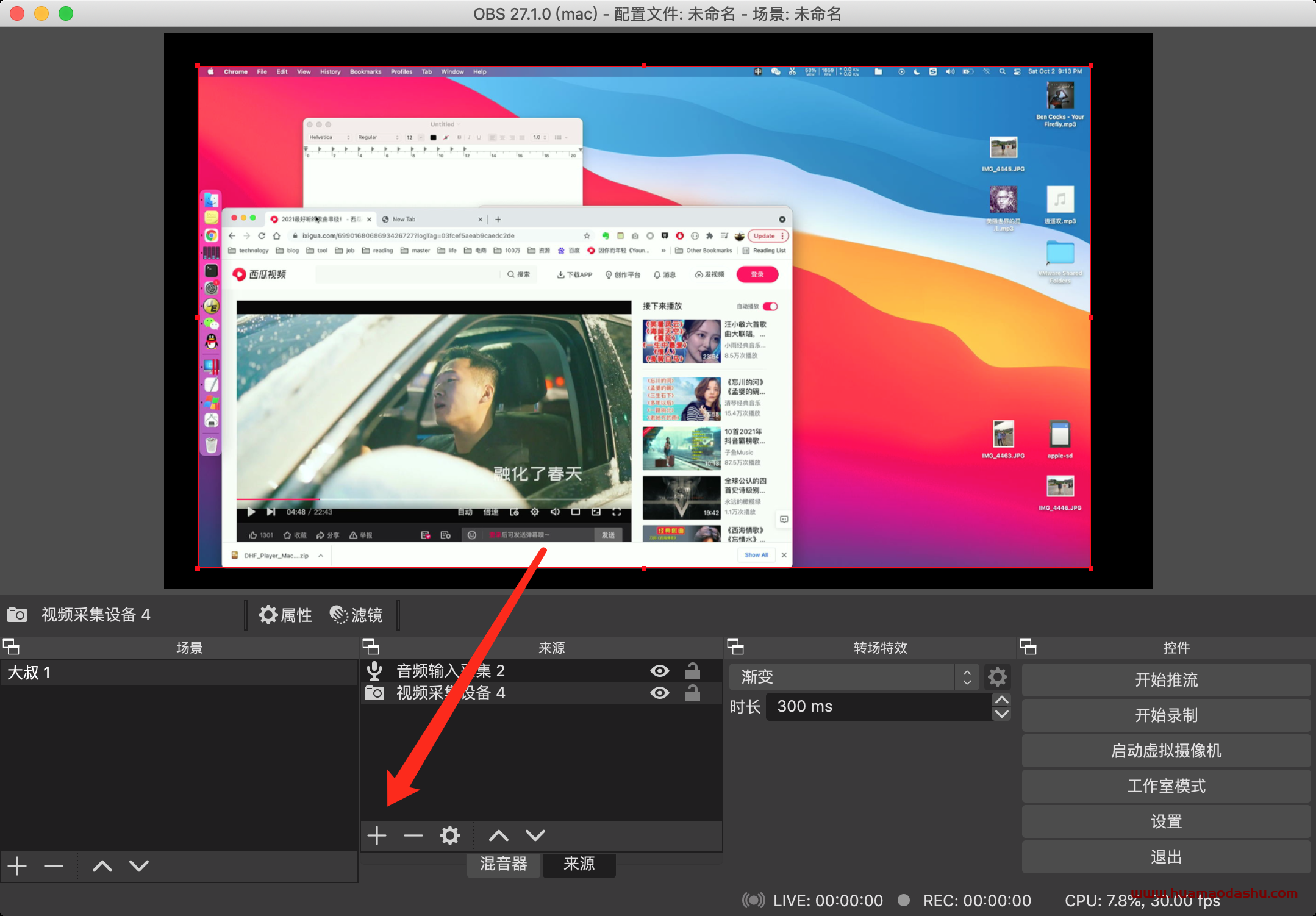This screenshot has width=1316, height=916.
Task: Toggle lock for 音频输入采集 2 source
Action: tap(692, 671)
